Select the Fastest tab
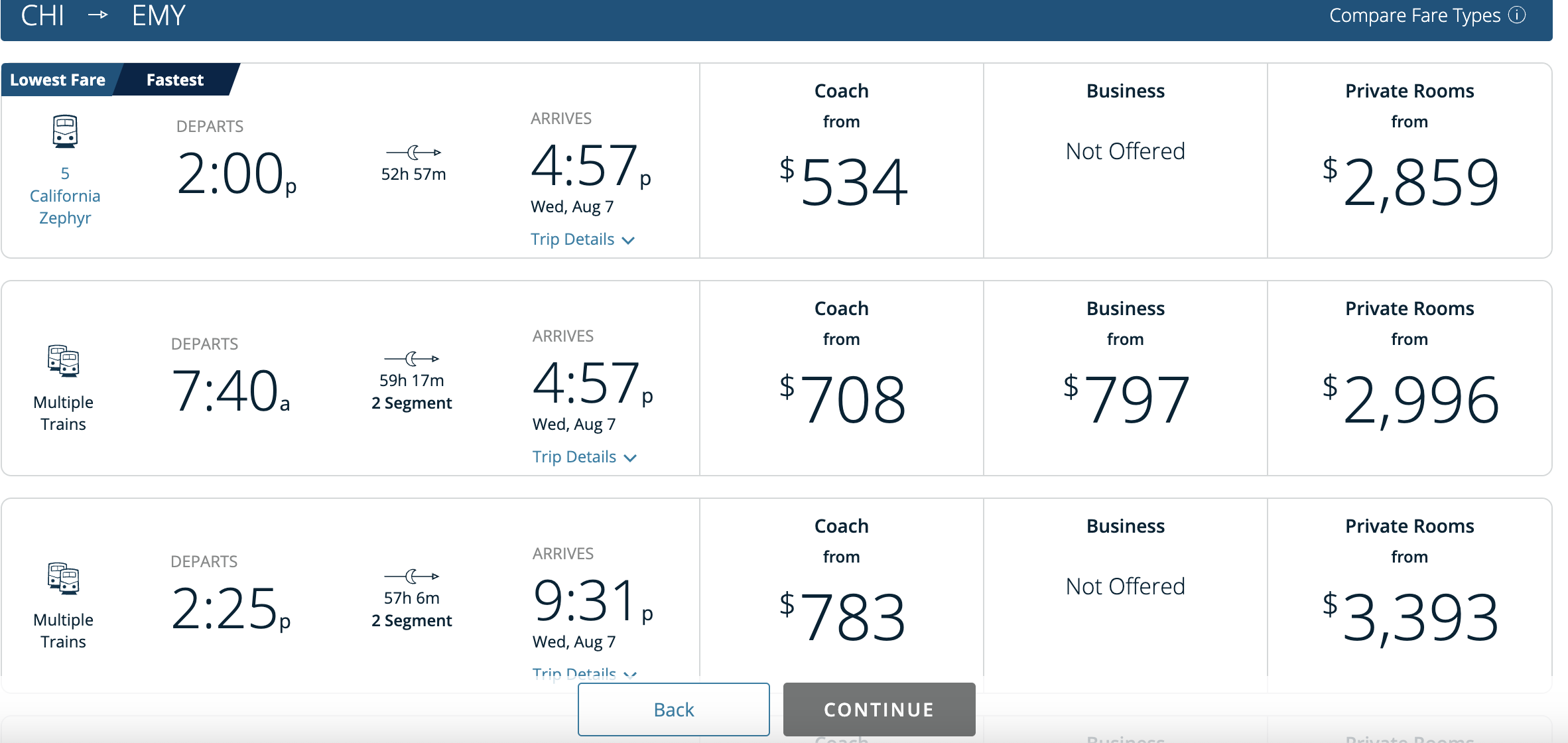Viewport: 1568px width, 743px height. 175,80
